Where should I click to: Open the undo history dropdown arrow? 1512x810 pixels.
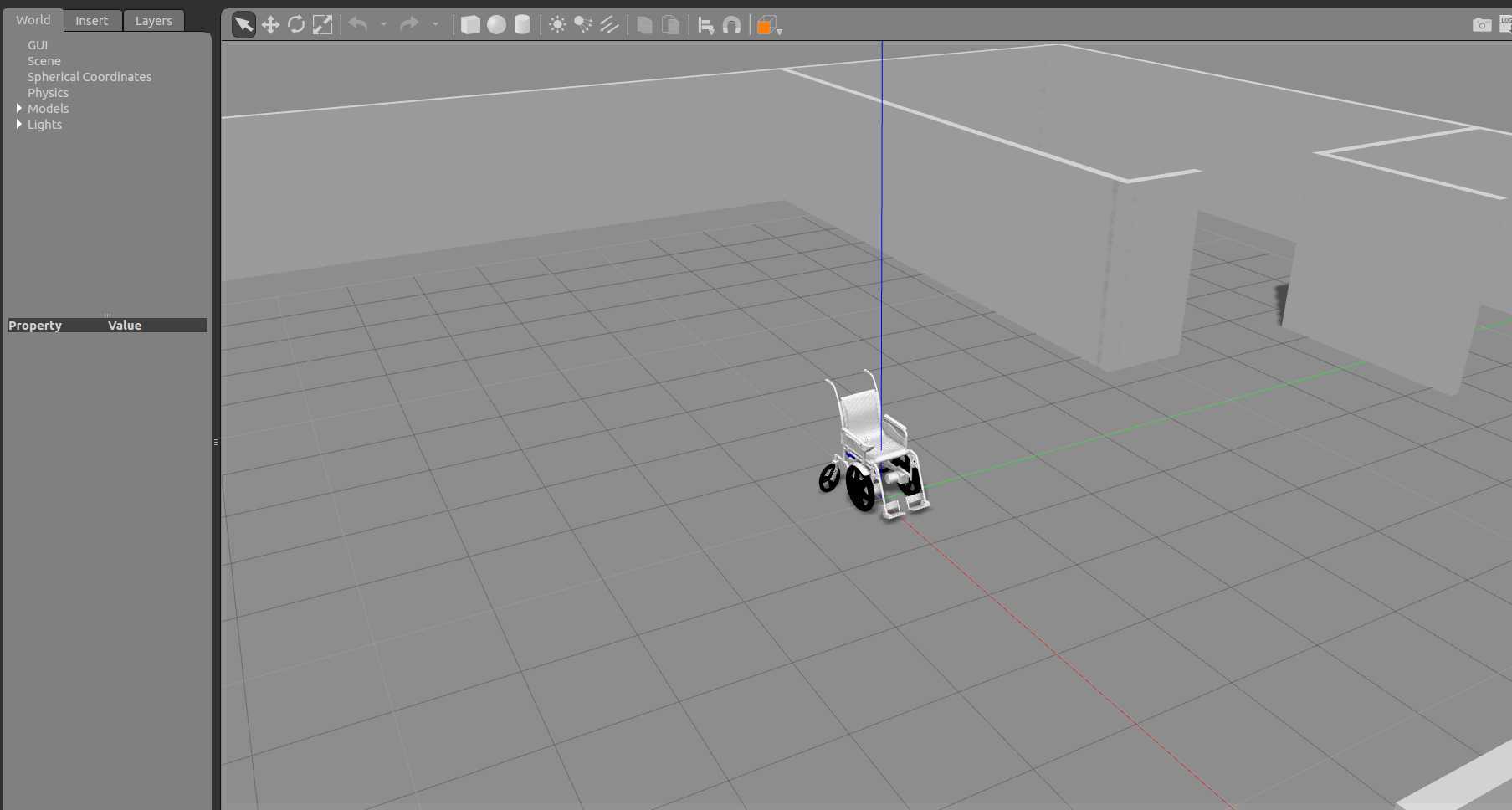tap(384, 25)
